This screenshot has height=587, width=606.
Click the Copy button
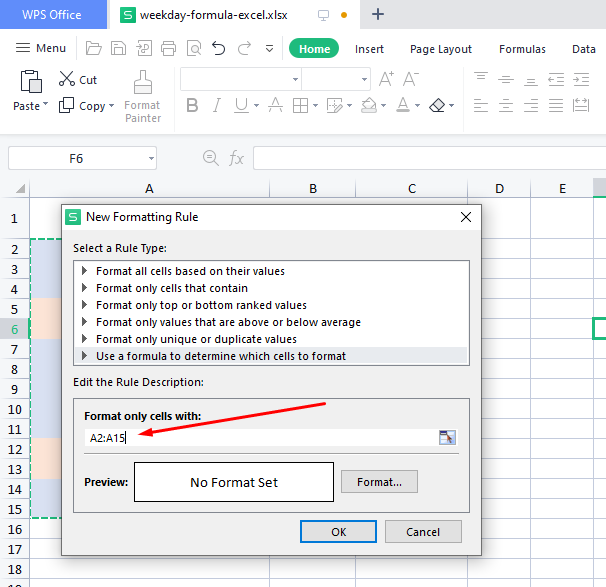pyautogui.click(x=82, y=105)
